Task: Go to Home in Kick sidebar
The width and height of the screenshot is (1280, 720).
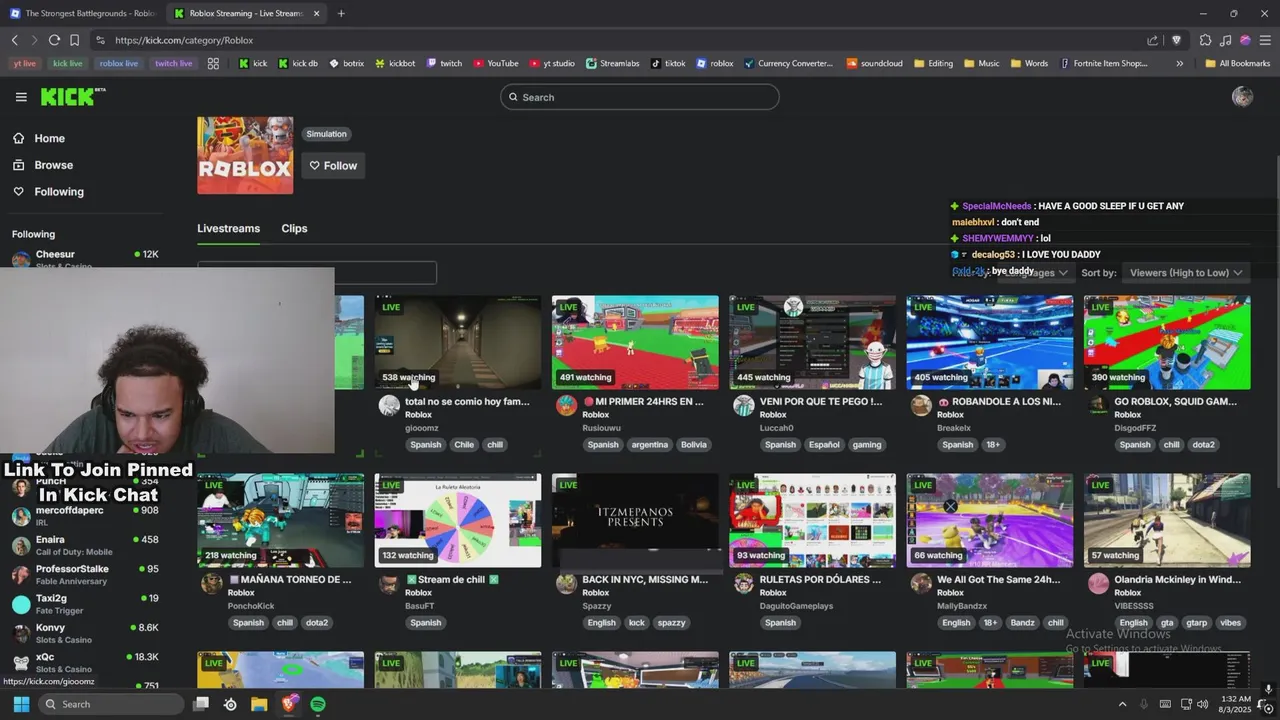Action: tap(49, 138)
